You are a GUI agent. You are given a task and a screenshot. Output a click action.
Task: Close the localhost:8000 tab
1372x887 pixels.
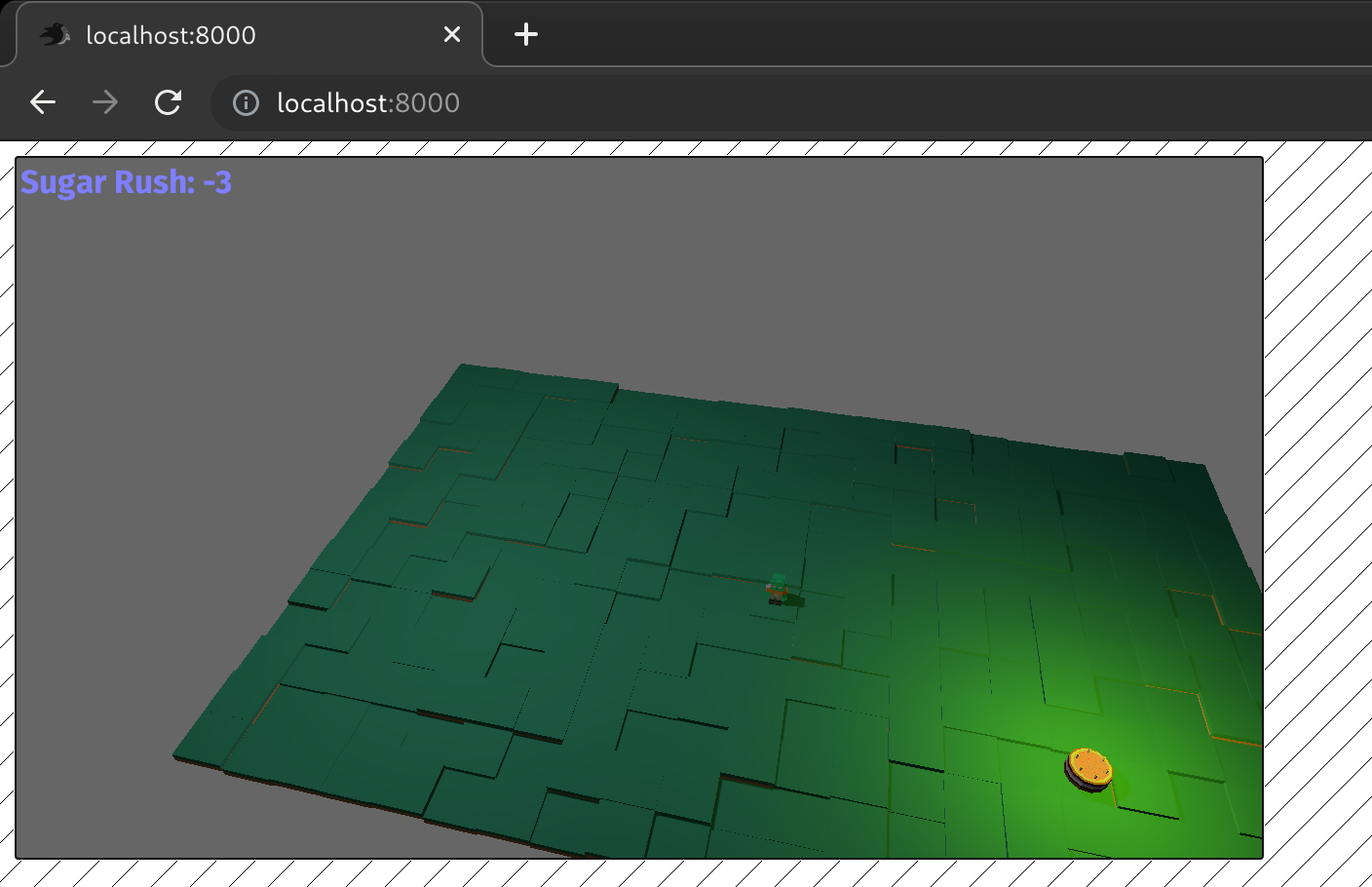(x=452, y=35)
